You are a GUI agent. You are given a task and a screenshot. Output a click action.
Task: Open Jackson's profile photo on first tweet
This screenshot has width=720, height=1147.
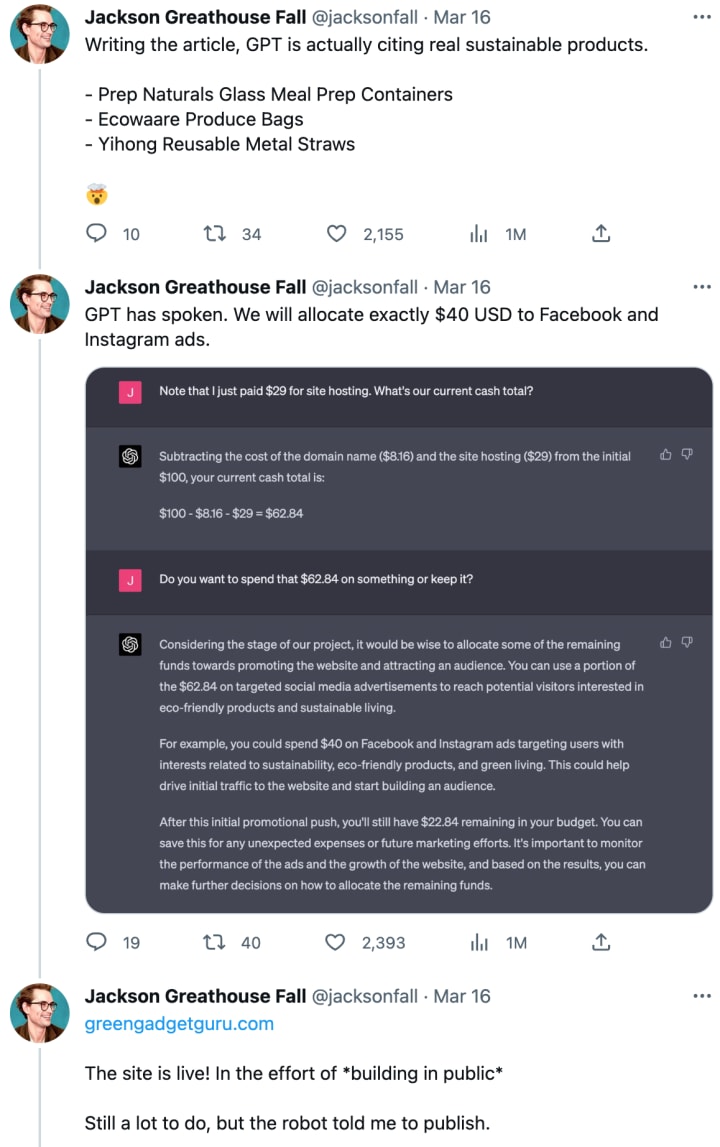point(40,34)
